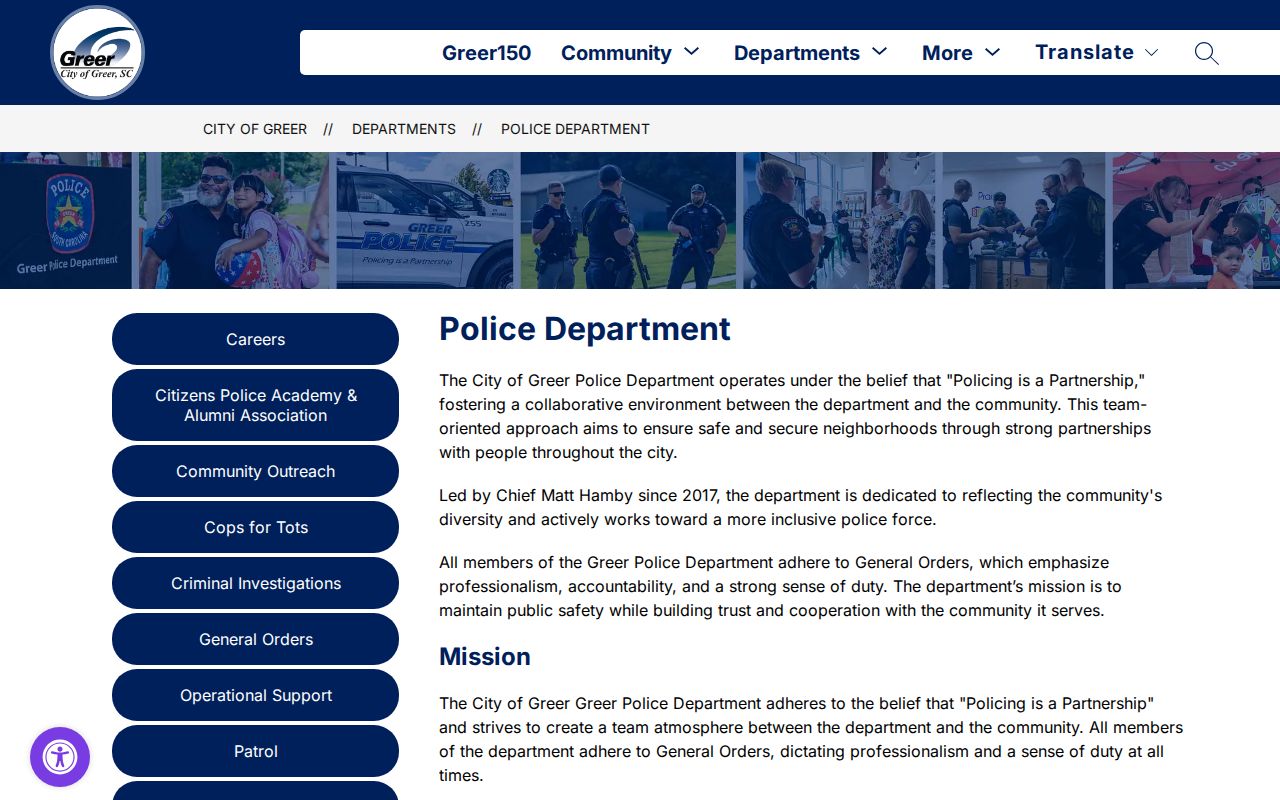Open Cops for Tots page
The height and width of the screenshot is (800, 1280).
255,527
